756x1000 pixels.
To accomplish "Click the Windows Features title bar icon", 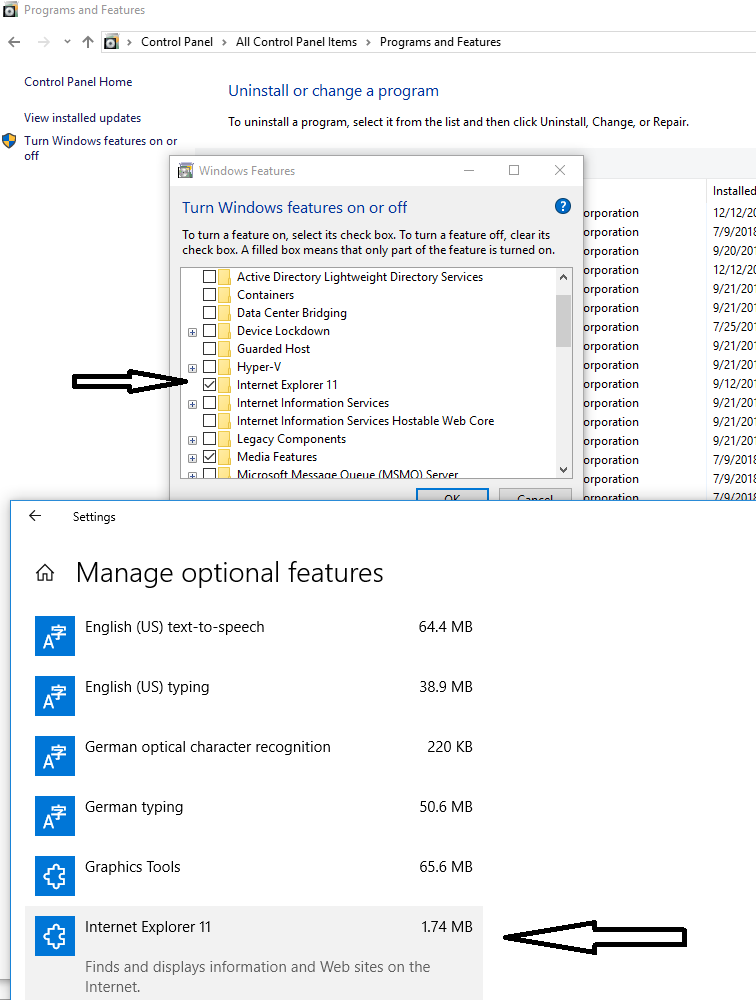I will tap(186, 171).
